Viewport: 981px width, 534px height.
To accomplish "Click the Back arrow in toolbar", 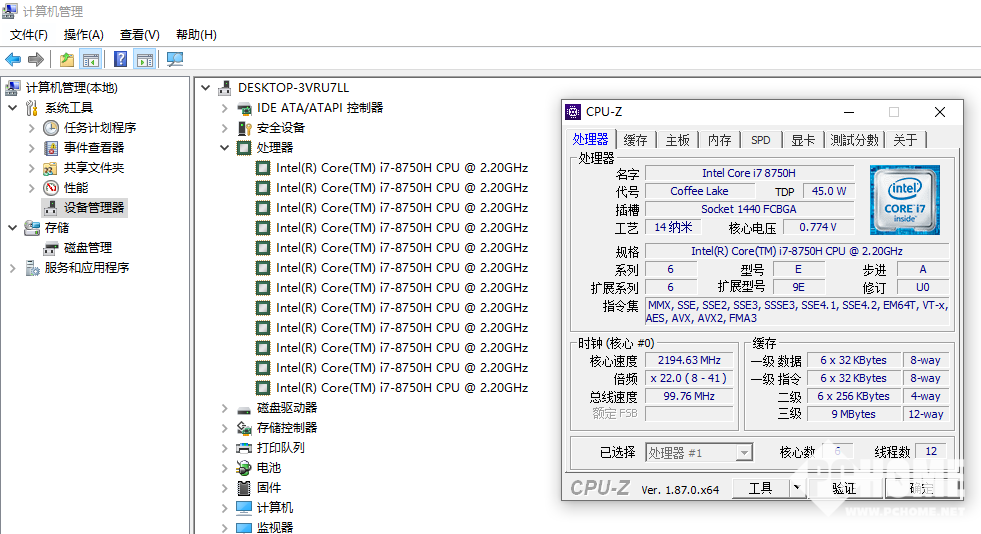I will [x=13, y=59].
